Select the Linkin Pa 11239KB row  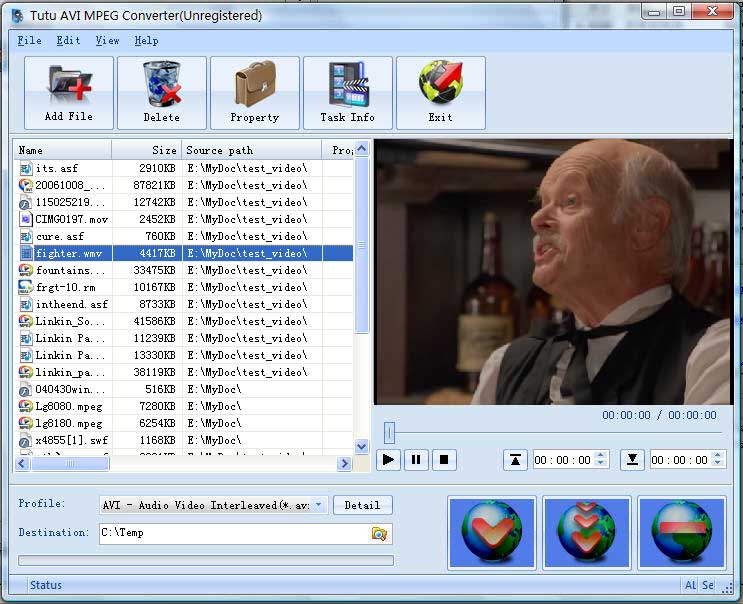[x=185, y=338]
